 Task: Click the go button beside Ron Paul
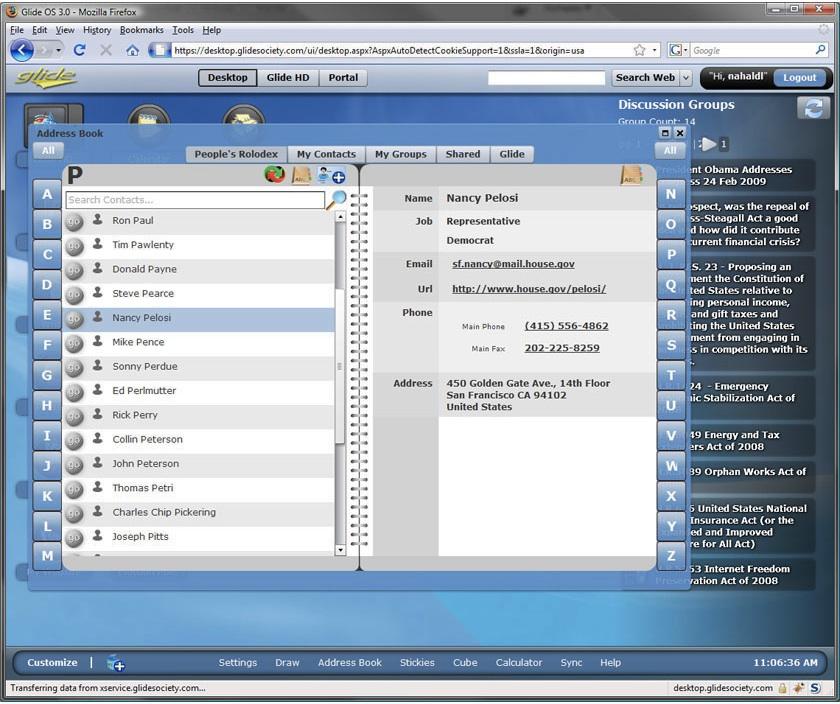74,221
